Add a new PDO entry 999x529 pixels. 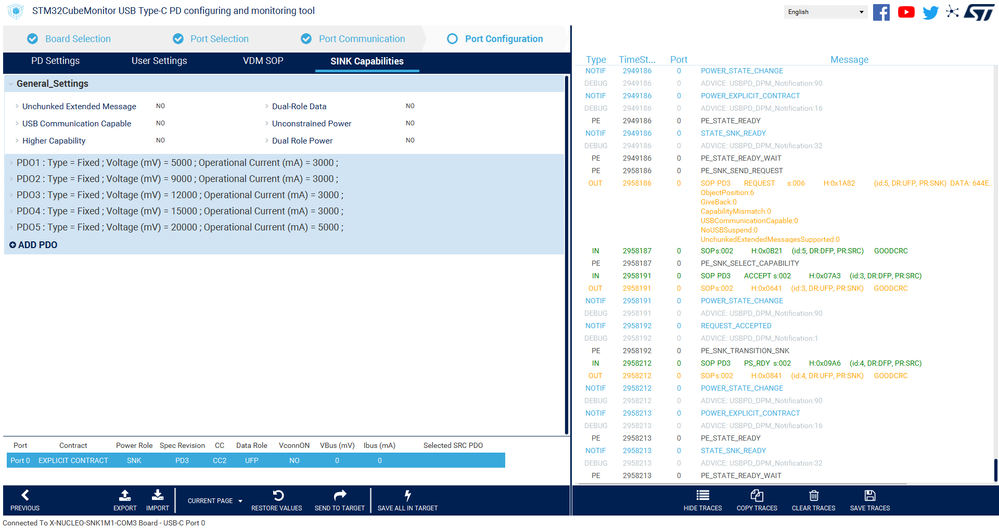(x=33, y=245)
